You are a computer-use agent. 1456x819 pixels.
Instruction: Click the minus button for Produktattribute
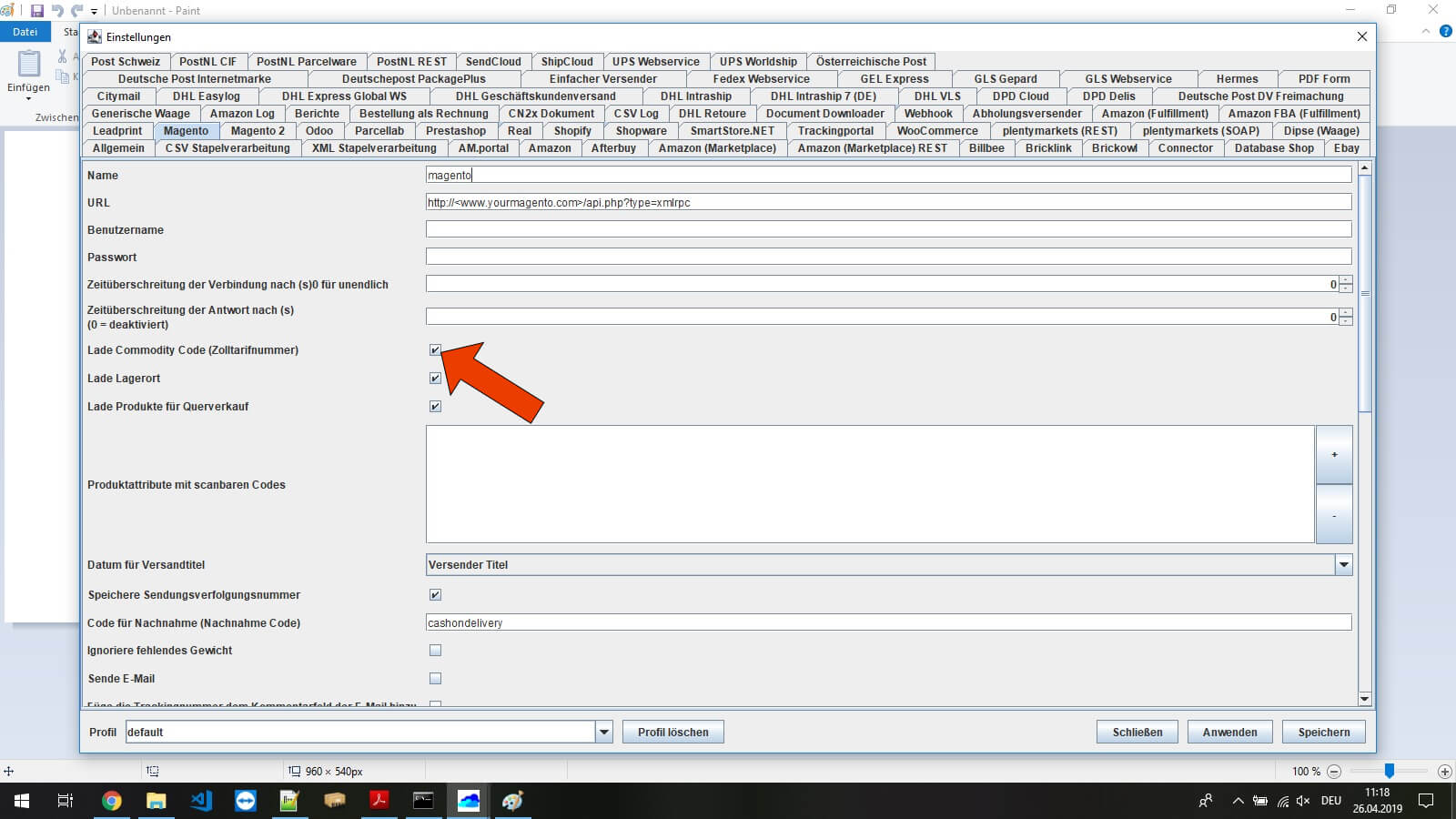coord(1334,514)
